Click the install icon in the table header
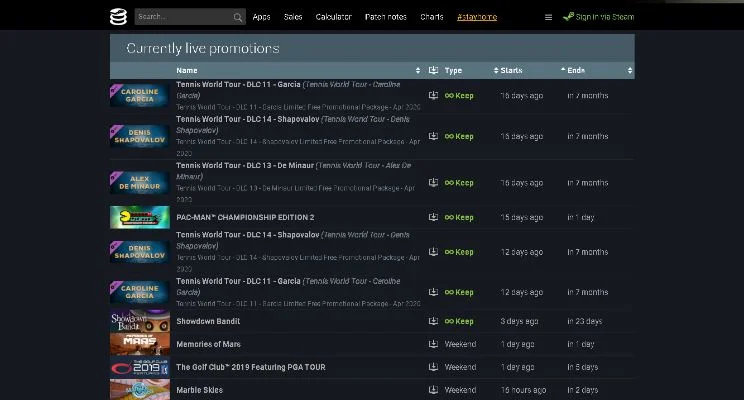The image size is (744, 400). pyautogui.click(x=433, y=70)
